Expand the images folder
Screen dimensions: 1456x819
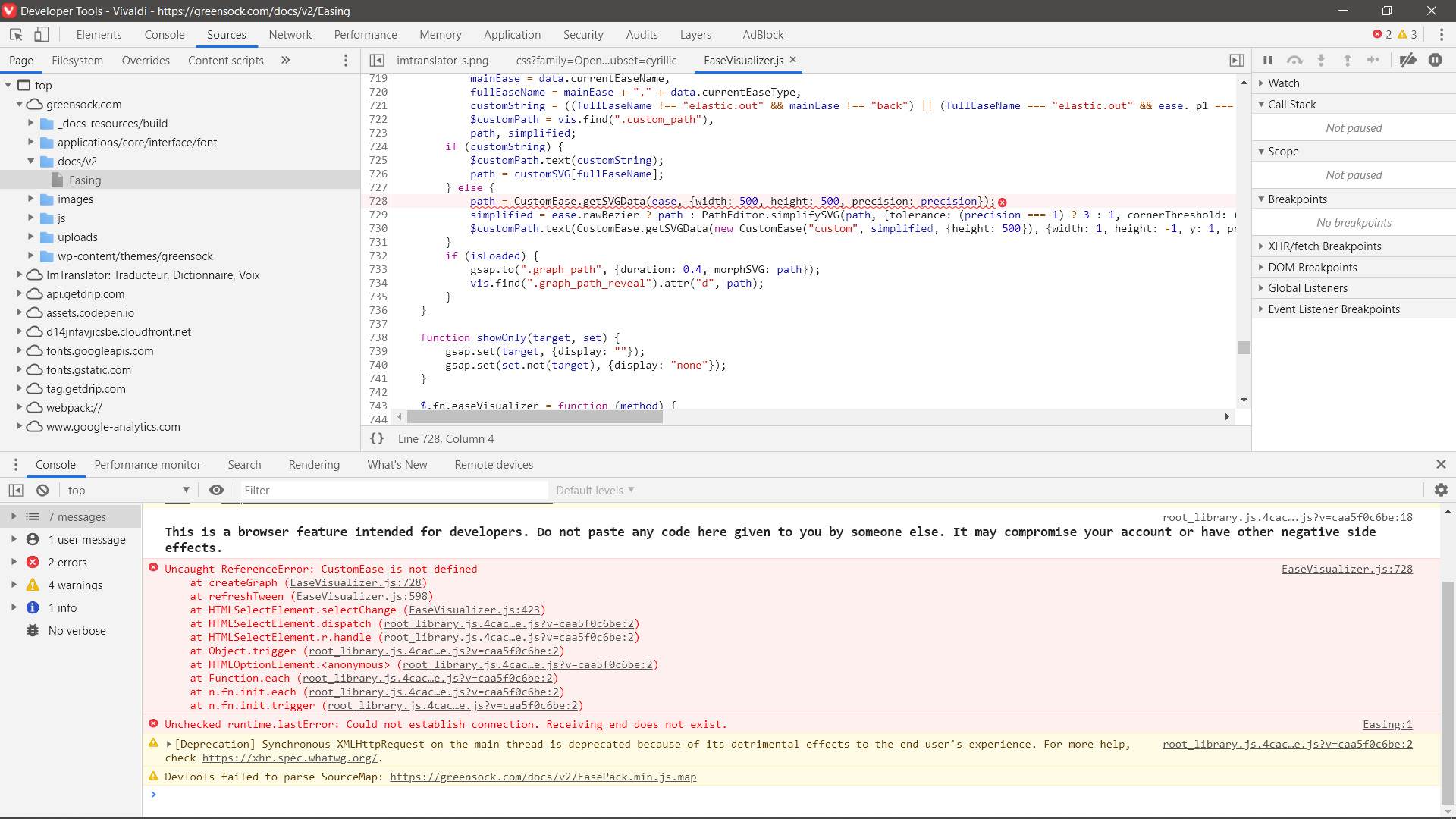point(31,199)
